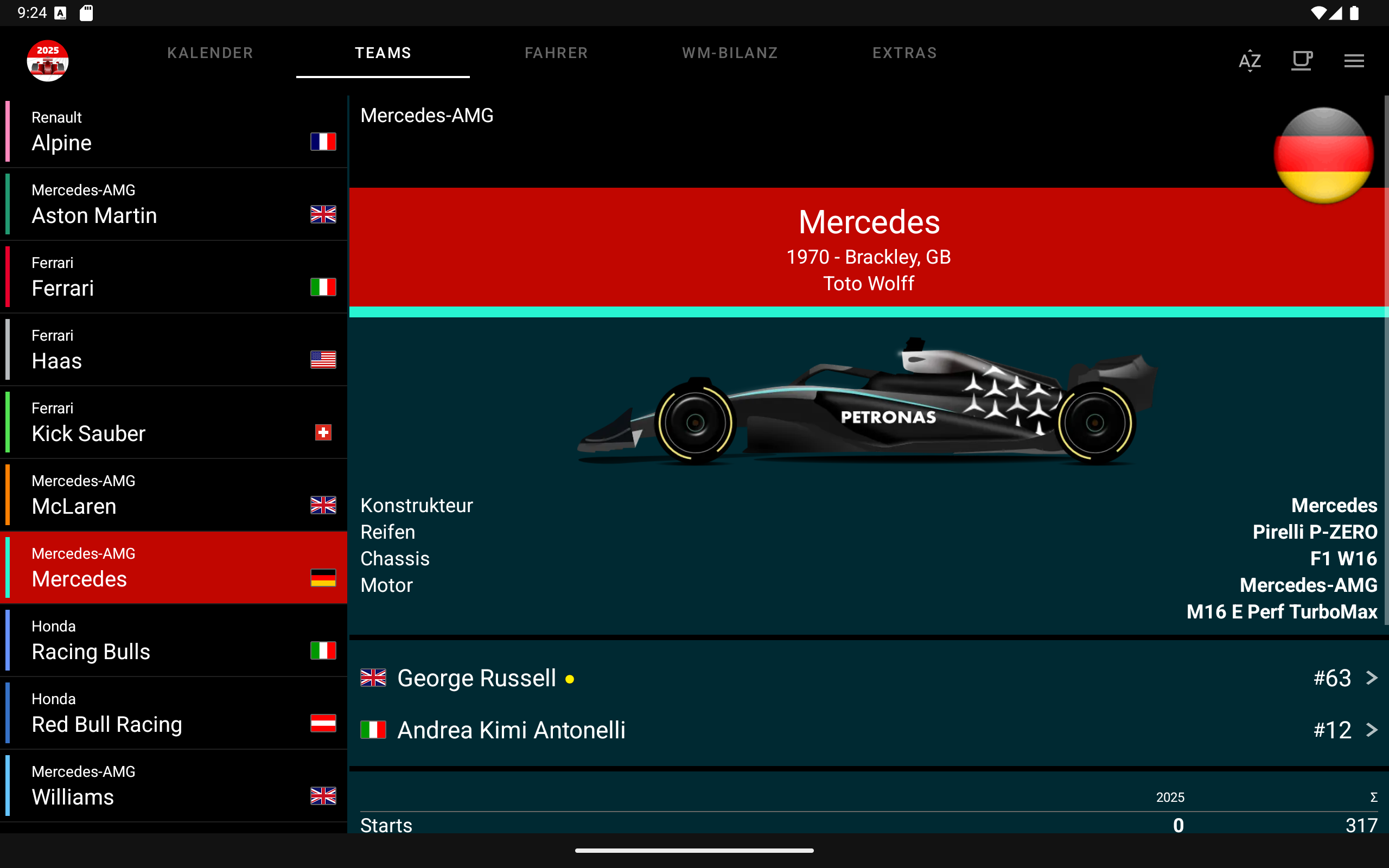The height and width of the screenshot is (868, 1389).
Task: Tap the 2025 app logo
Action: 48,60
